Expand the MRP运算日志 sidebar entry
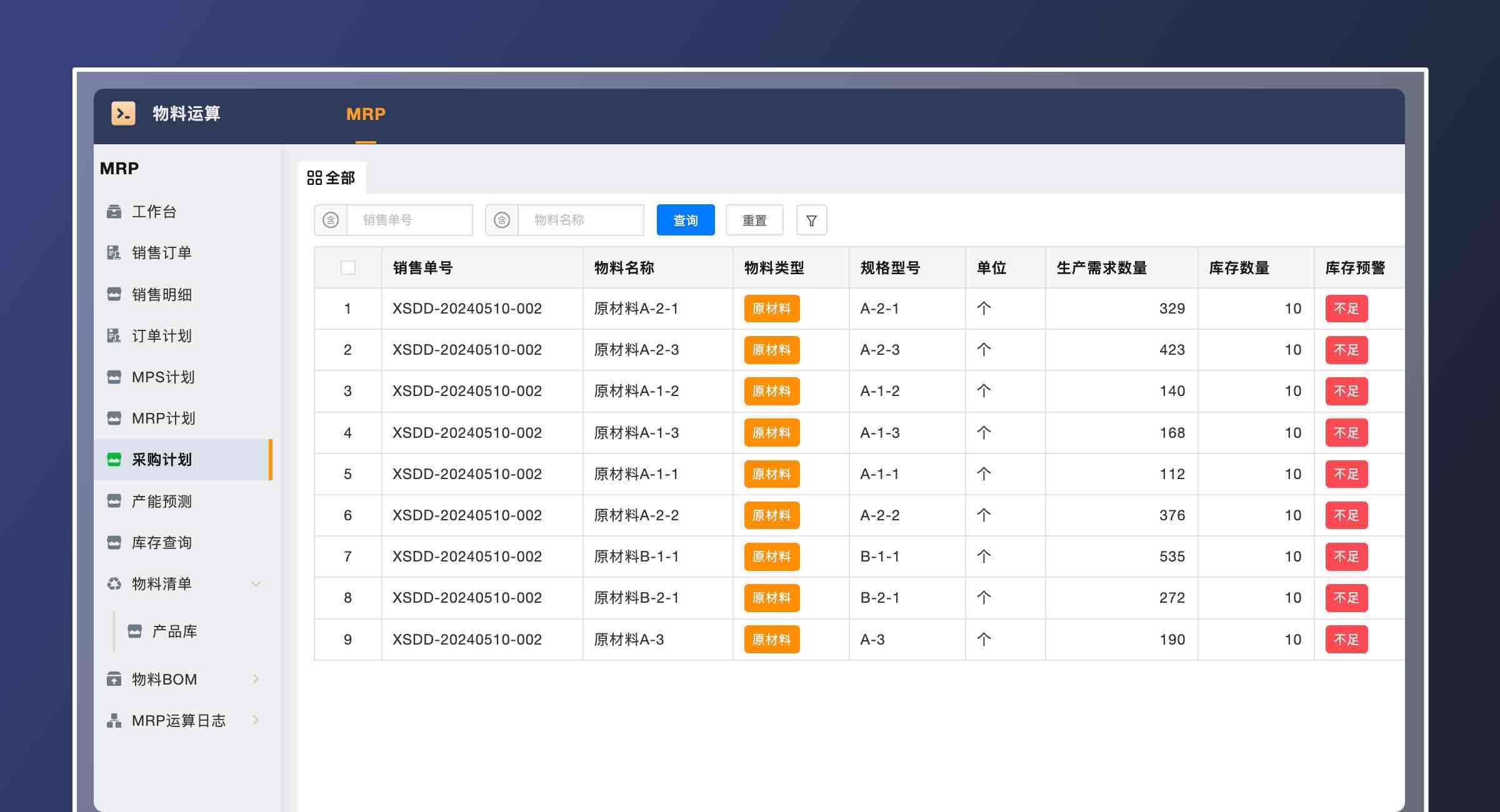 [256, 720]
